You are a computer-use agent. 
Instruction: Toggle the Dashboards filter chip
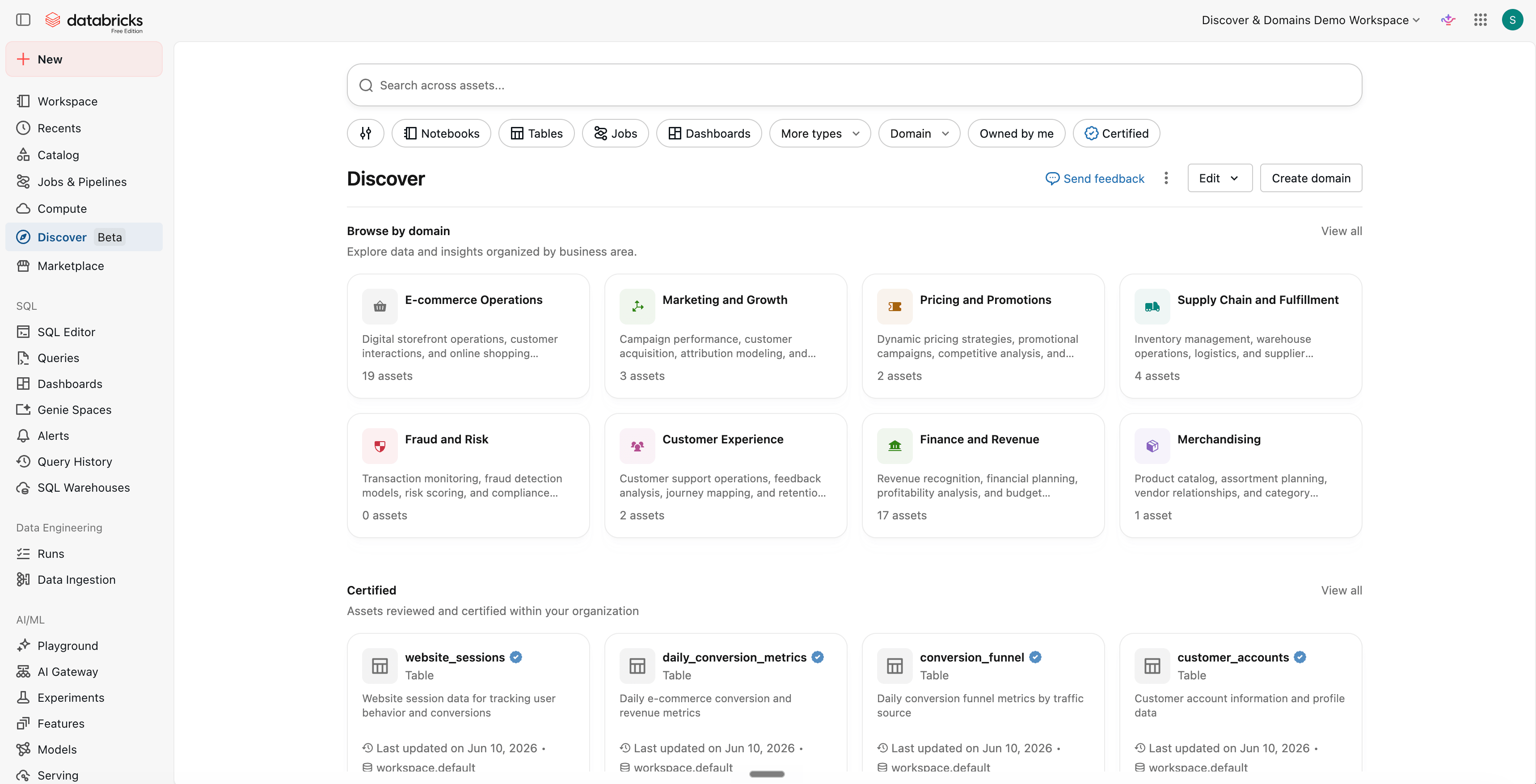(x=709, y=134)
